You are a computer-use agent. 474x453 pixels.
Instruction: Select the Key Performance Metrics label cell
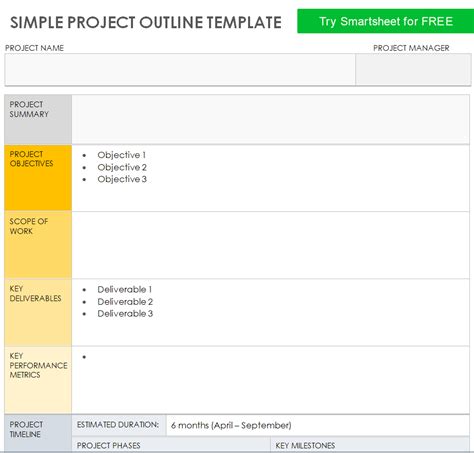tap(38, 380)
